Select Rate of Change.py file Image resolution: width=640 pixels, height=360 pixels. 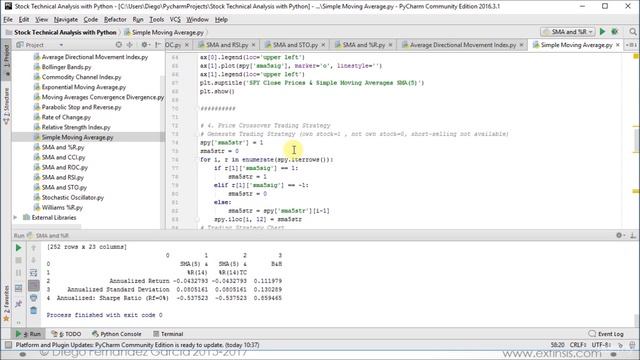pyautogui.click(x=66, y=117)
